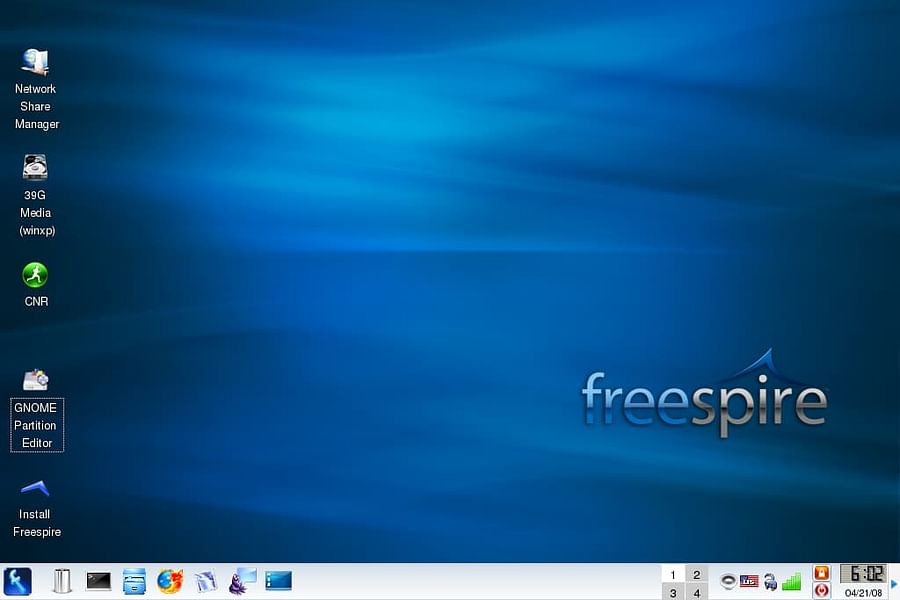The height and width of the screenshot is (600, 900).
Task: Switch to virtual desktop 2
Action: (x=697, y=574)
